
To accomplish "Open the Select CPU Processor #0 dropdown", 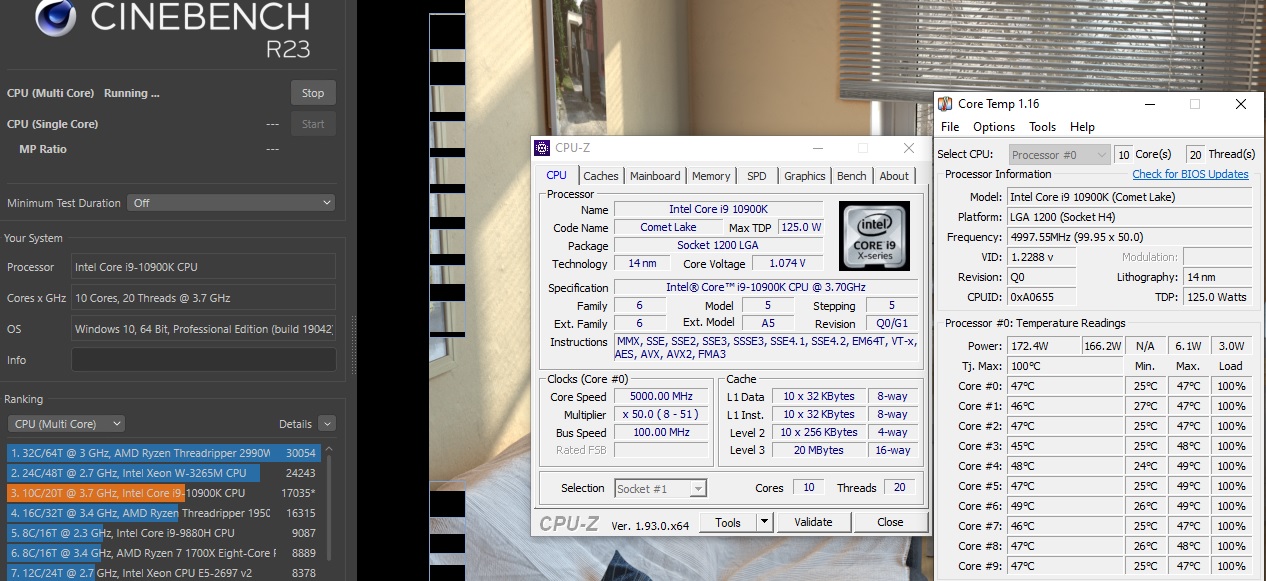I will 1059,154.
